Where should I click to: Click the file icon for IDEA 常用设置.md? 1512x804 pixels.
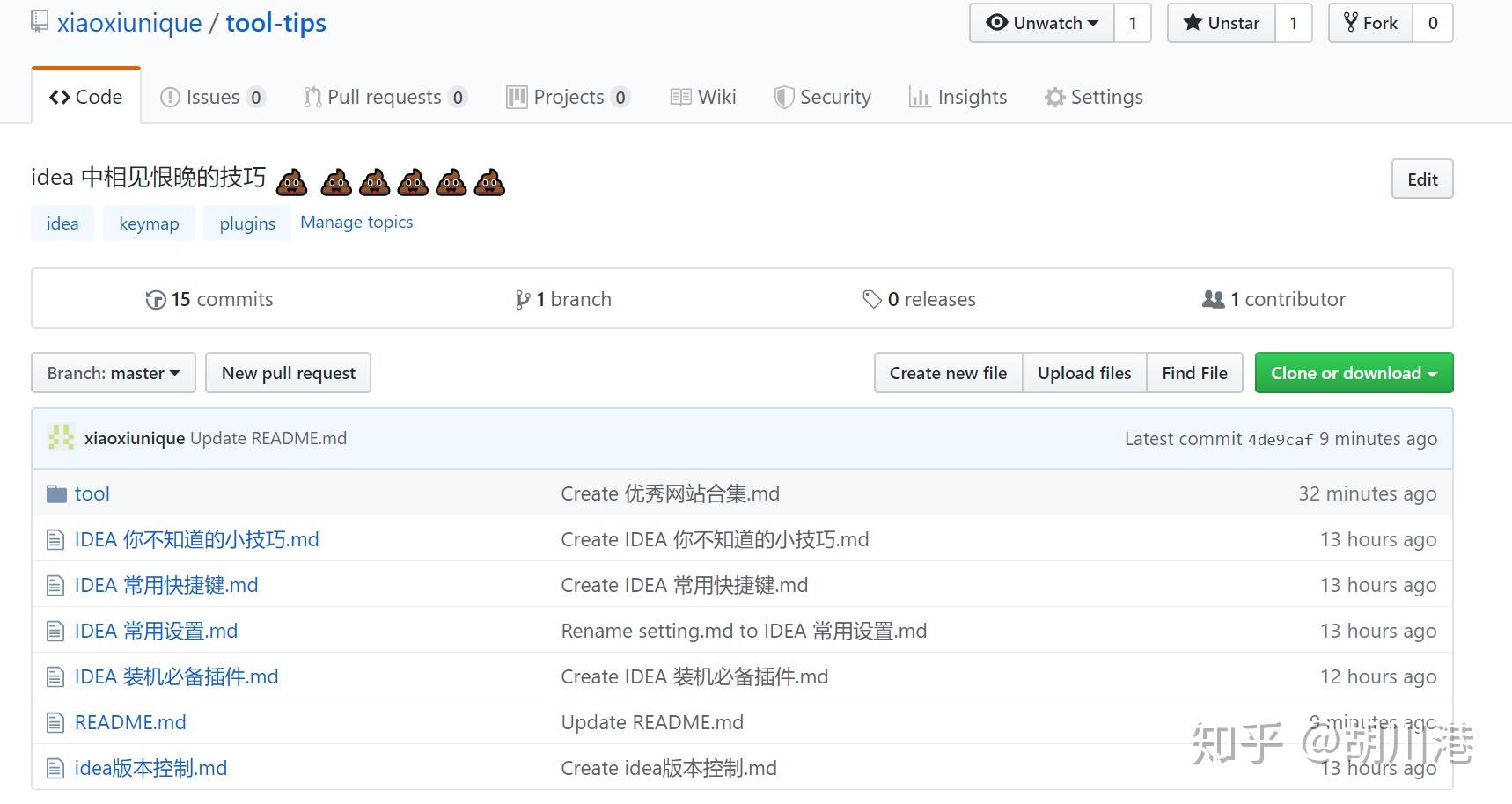(55, 631)
